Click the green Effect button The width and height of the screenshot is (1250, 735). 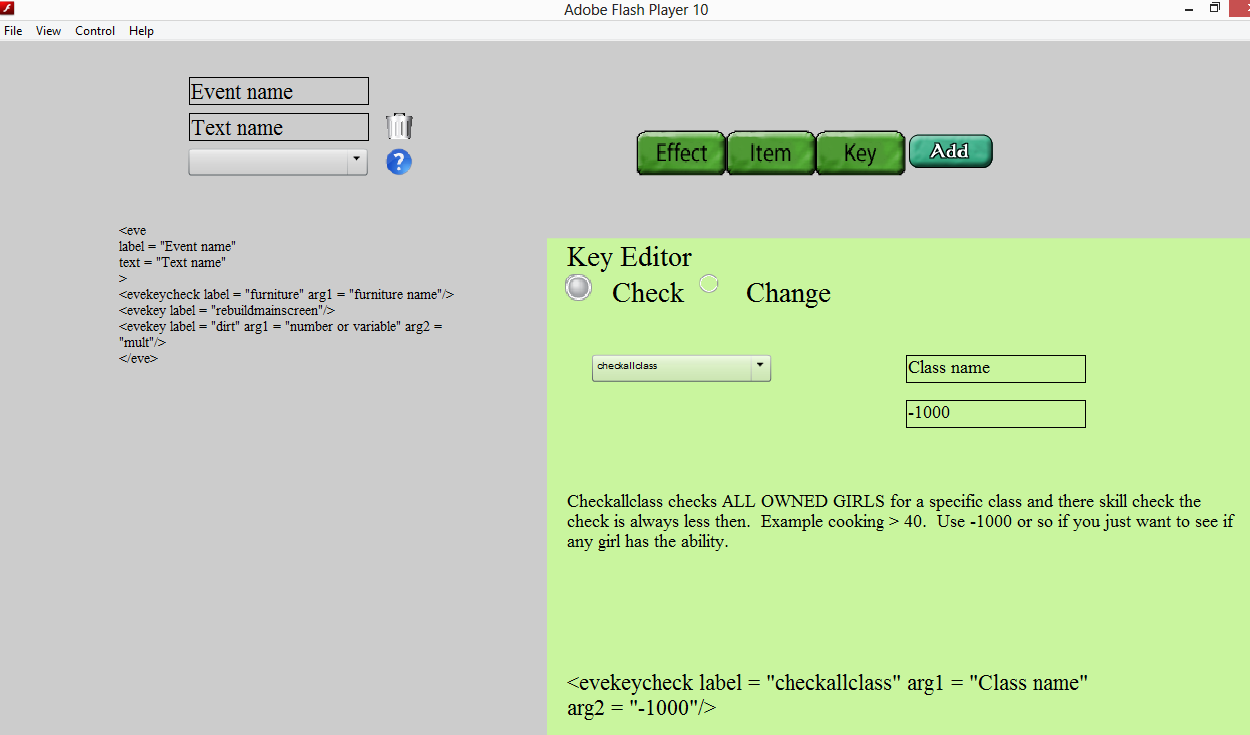(681, 153)
